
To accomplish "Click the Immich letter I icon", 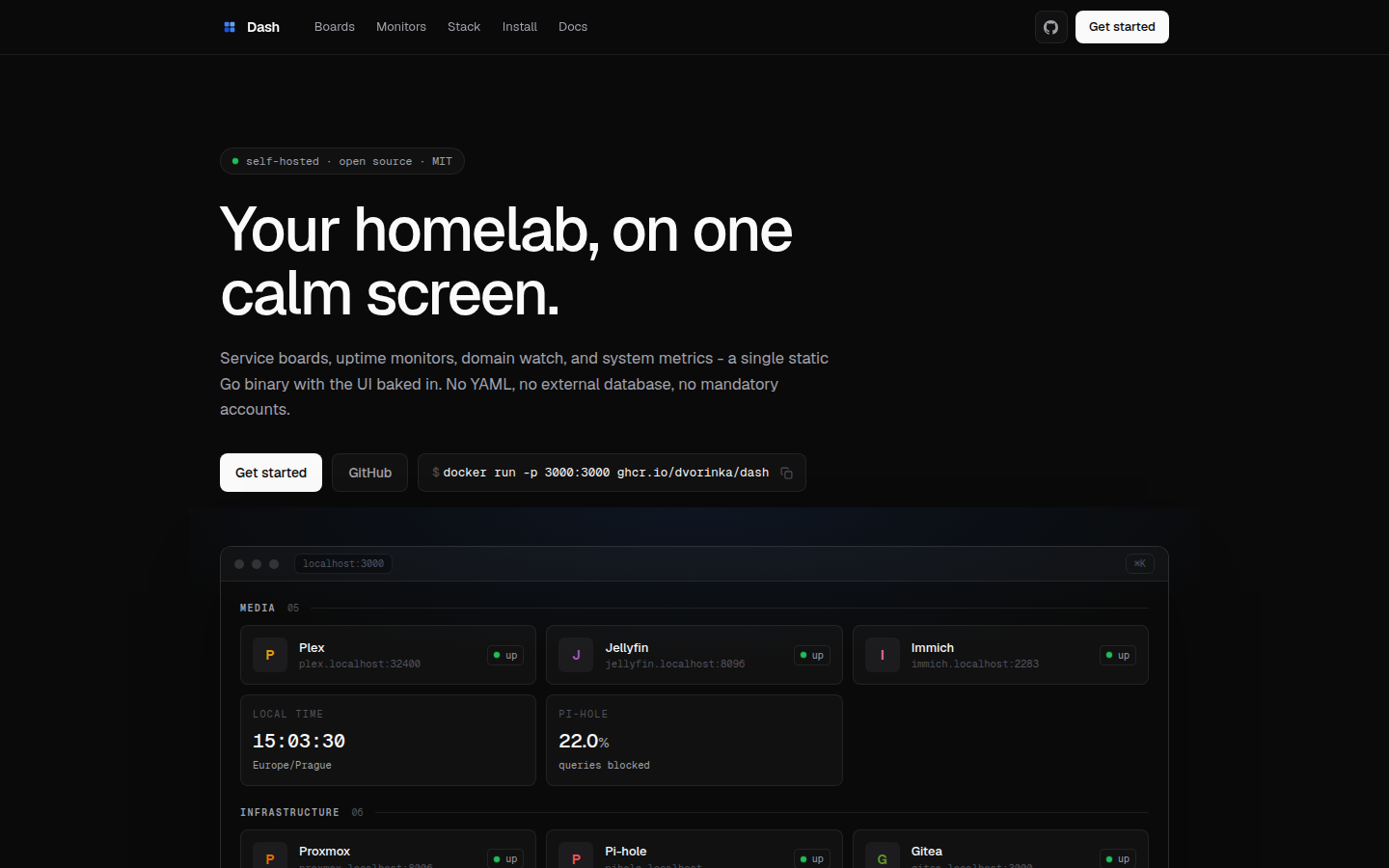I will [883, 655].
